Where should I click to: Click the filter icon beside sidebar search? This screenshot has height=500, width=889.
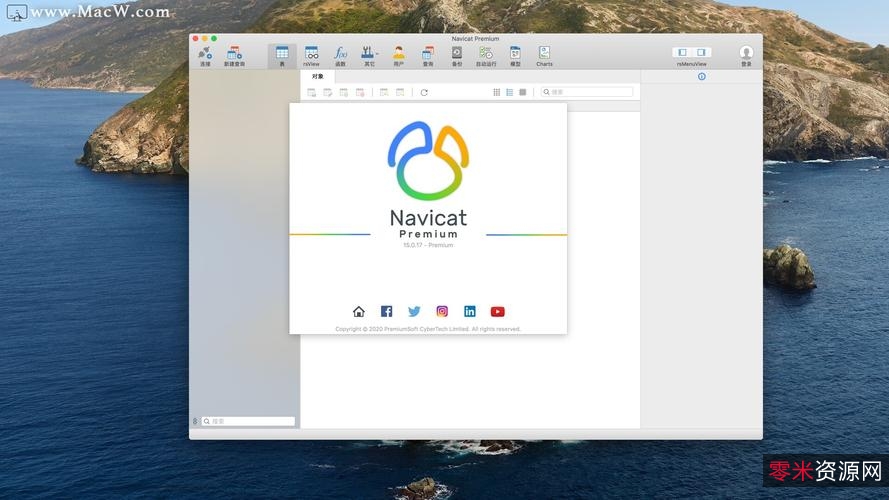point(195,421)
